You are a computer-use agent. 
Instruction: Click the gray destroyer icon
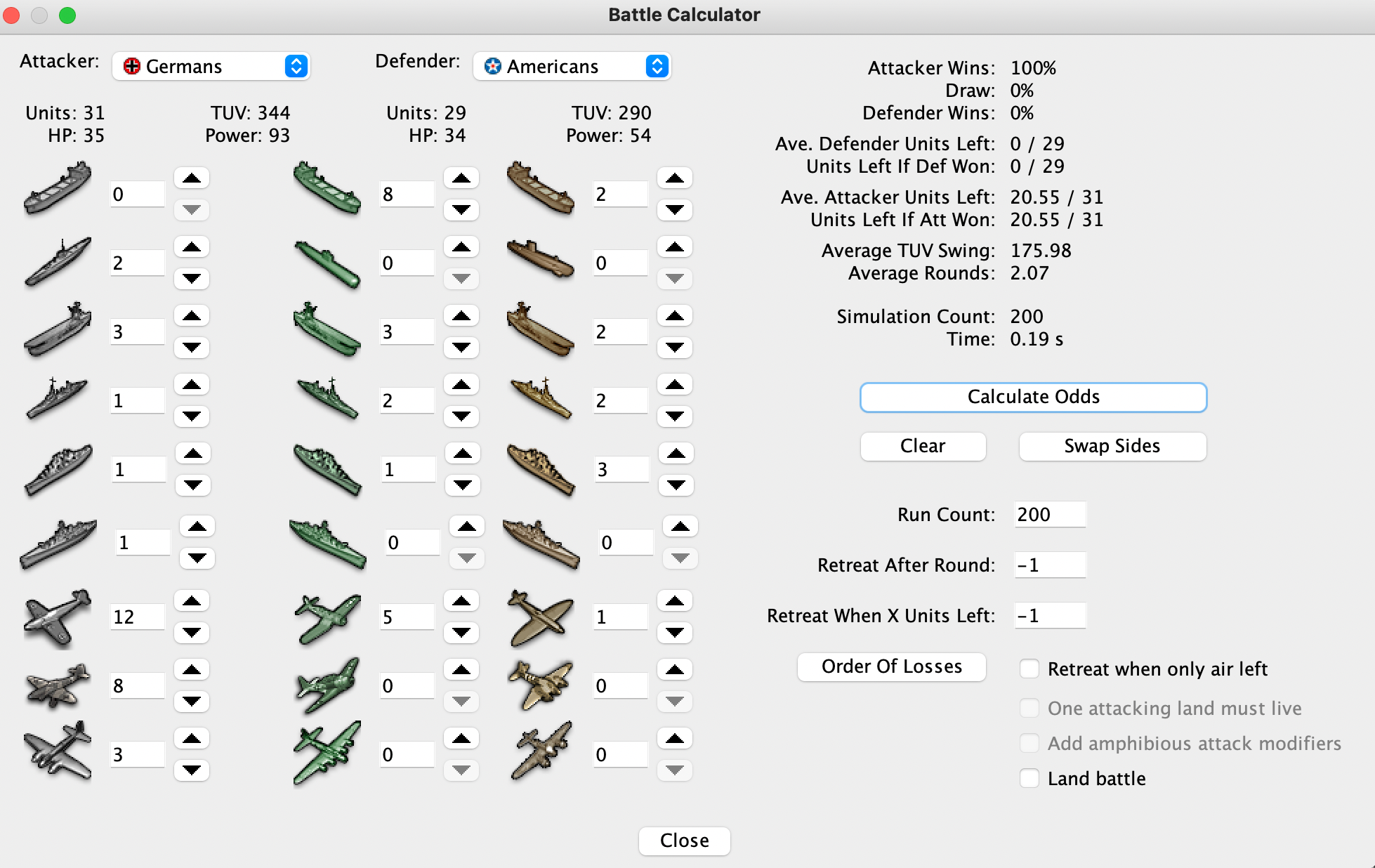58,398
